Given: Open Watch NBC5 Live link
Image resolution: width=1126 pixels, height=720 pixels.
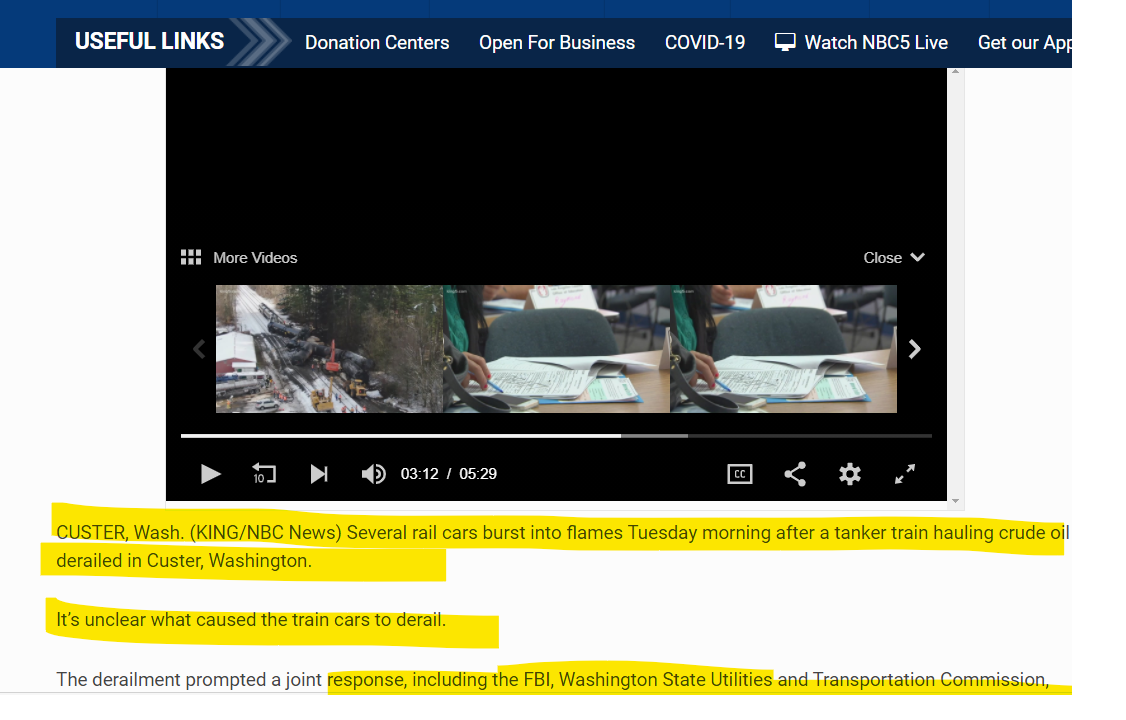Looking at the screenshot, I should 862,43.
